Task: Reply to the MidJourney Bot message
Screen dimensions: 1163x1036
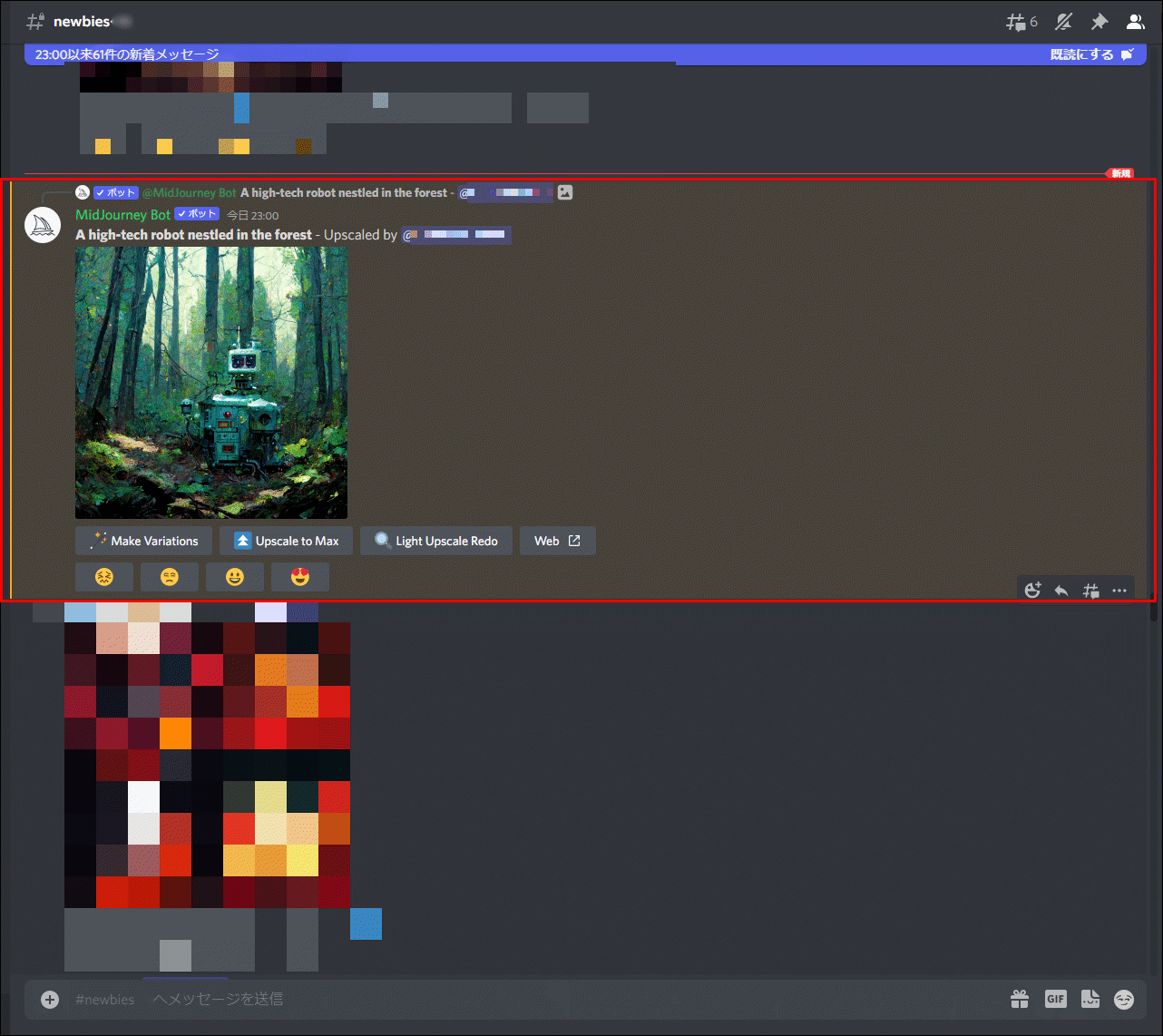Action: click(1061, 591)
